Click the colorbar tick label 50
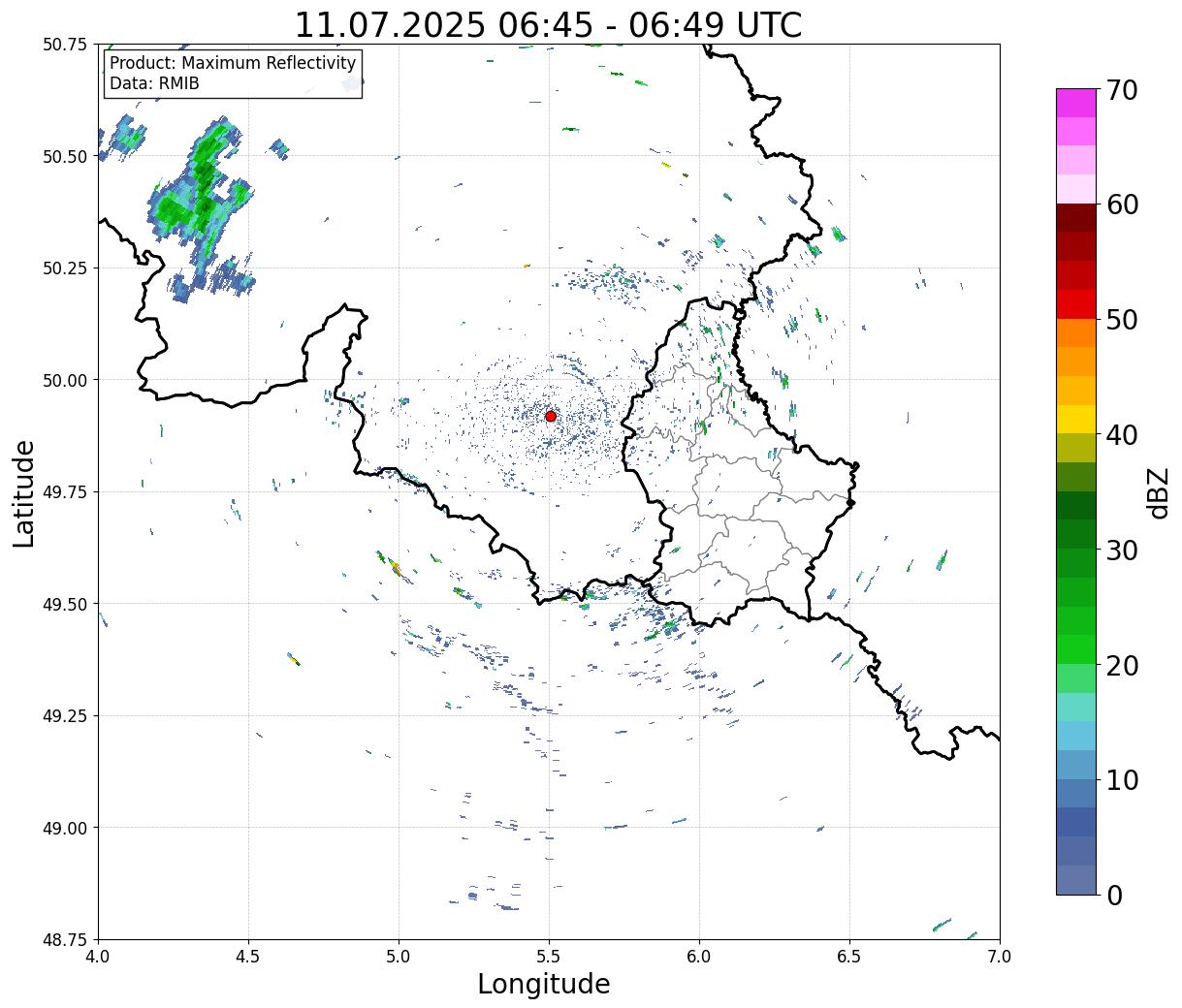Viewport: 1182px width, 1008px height. [x=1122, y=320]
